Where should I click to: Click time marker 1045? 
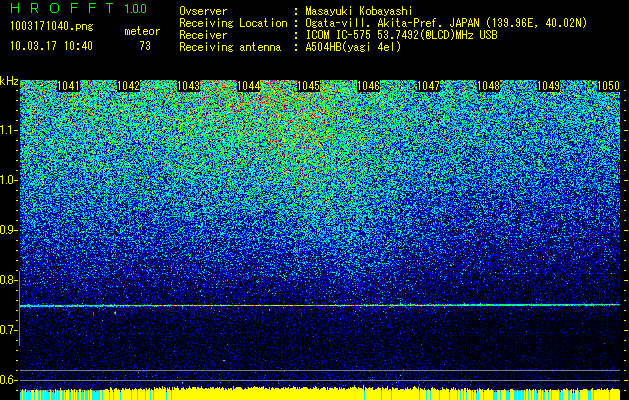pos(308,86)
